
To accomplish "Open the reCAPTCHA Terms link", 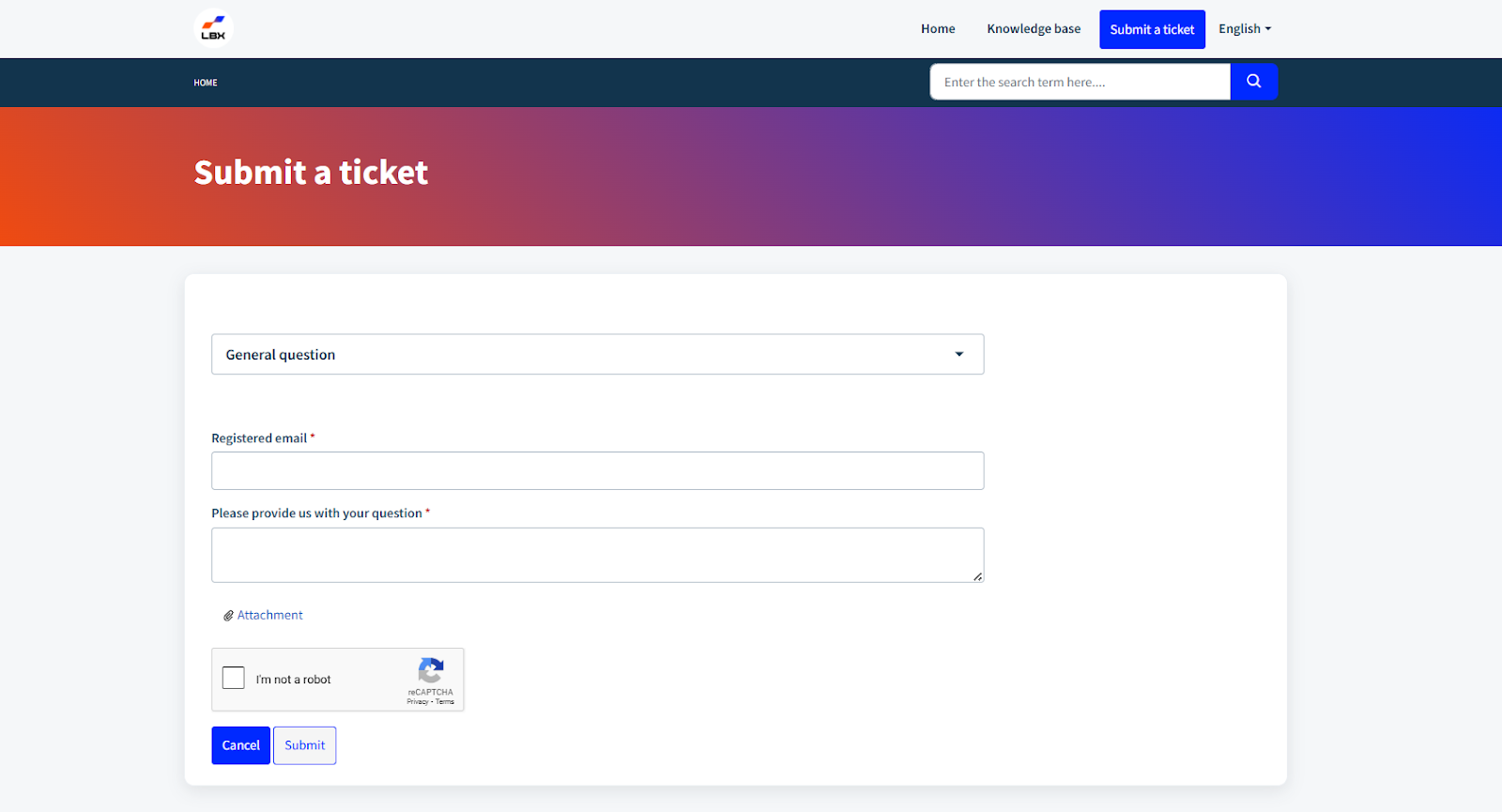I will tap(445, 702).
